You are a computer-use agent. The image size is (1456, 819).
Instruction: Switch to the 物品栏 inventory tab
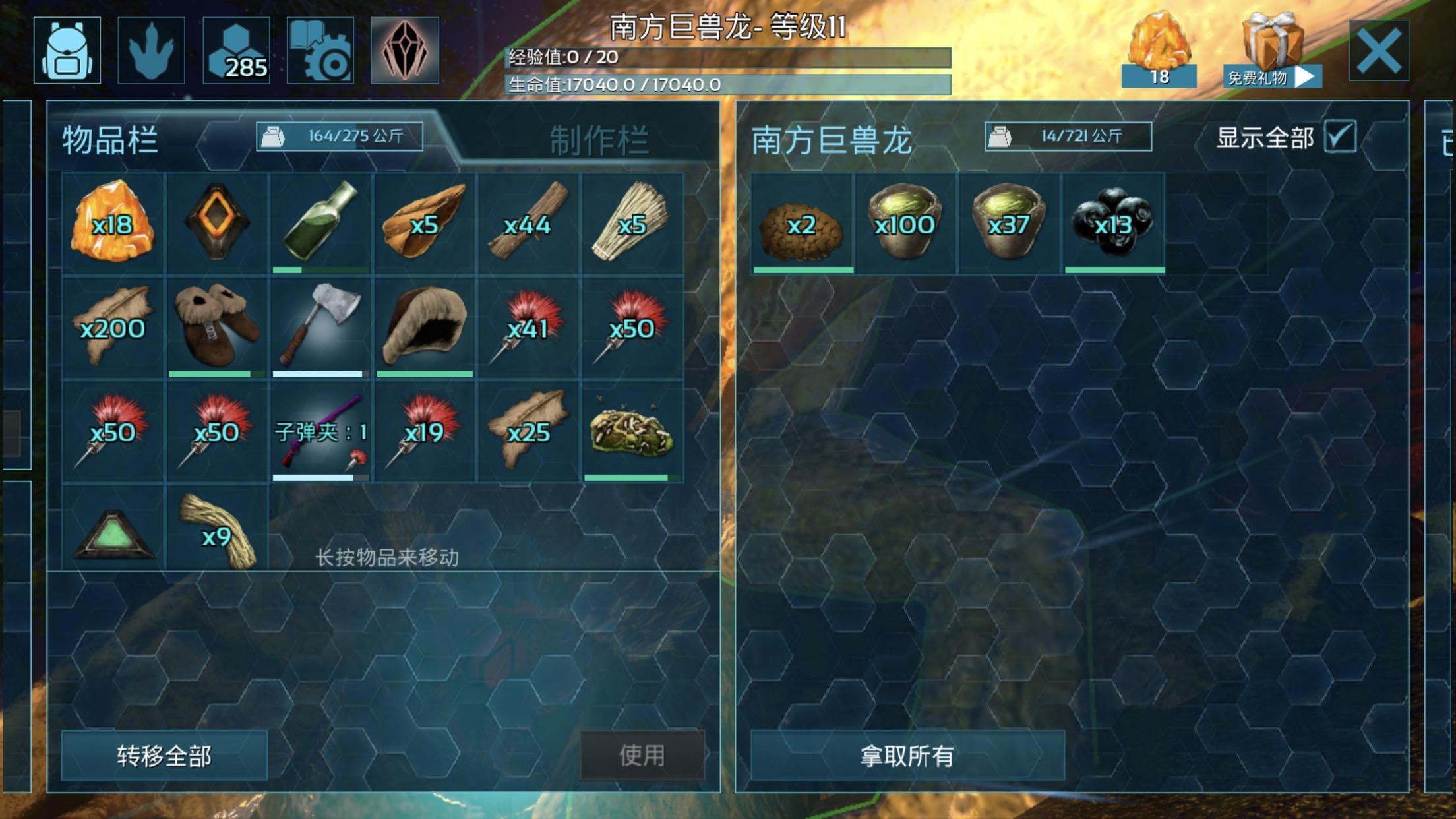tap(110, 140)
